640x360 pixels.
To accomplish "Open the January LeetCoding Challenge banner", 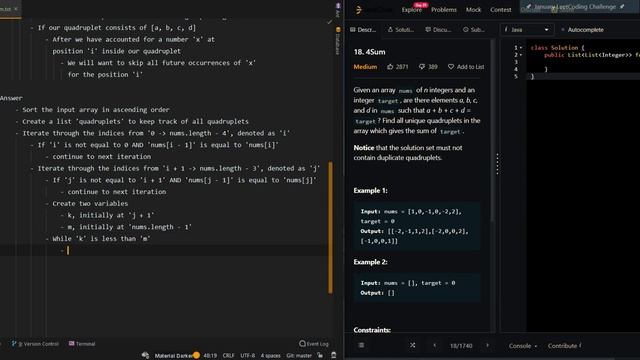I will 575,7.
